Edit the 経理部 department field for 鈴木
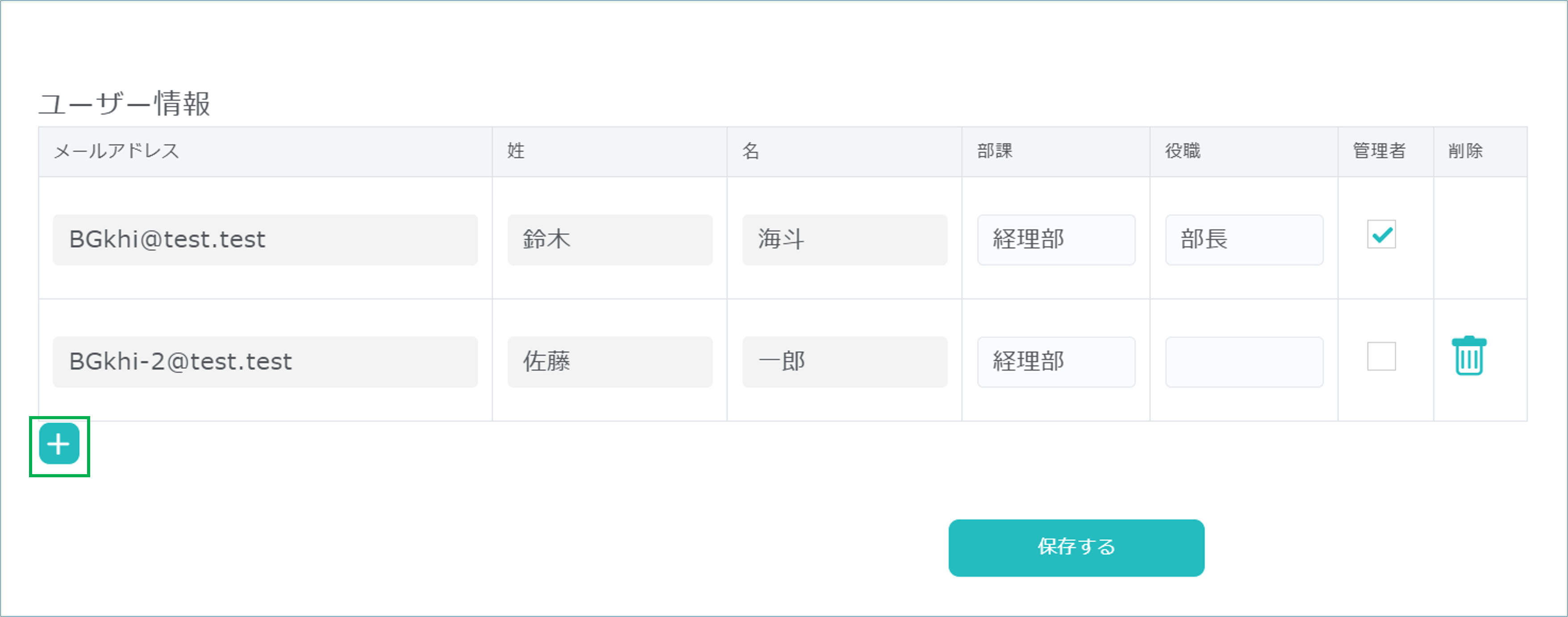 (1055, 240)
